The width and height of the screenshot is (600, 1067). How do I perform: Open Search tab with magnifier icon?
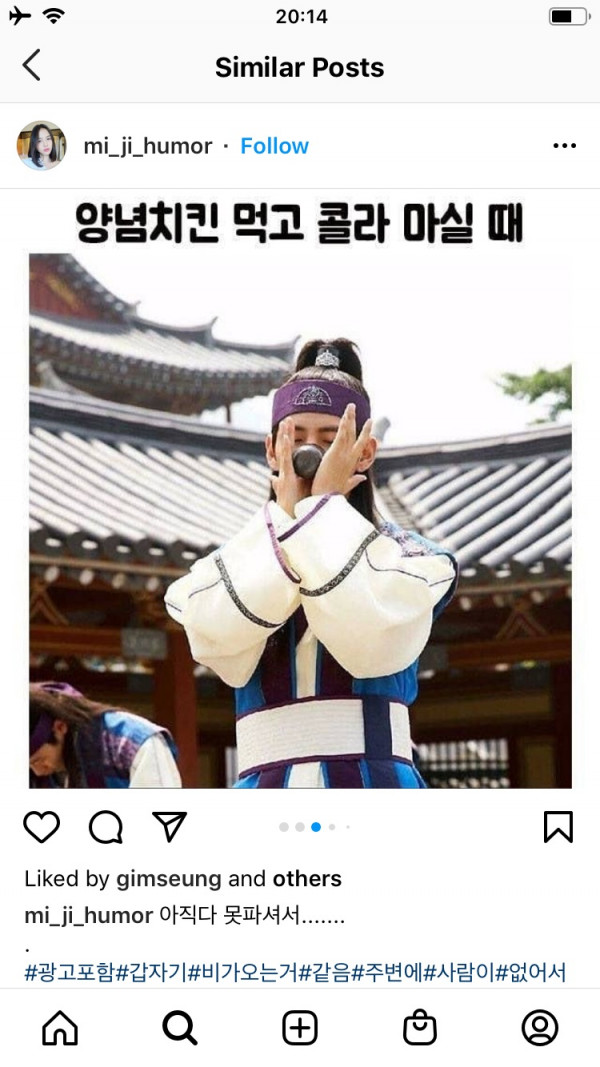180,1027
